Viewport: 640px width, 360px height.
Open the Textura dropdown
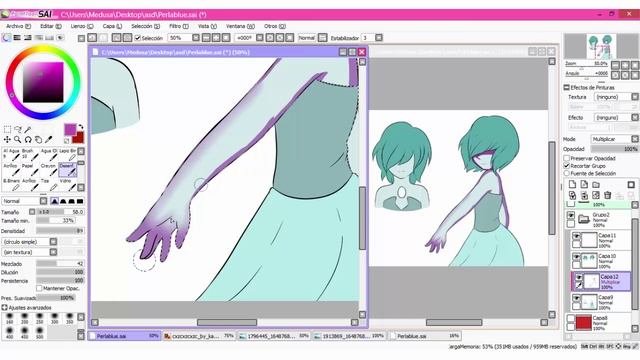(x=616, y=97)
